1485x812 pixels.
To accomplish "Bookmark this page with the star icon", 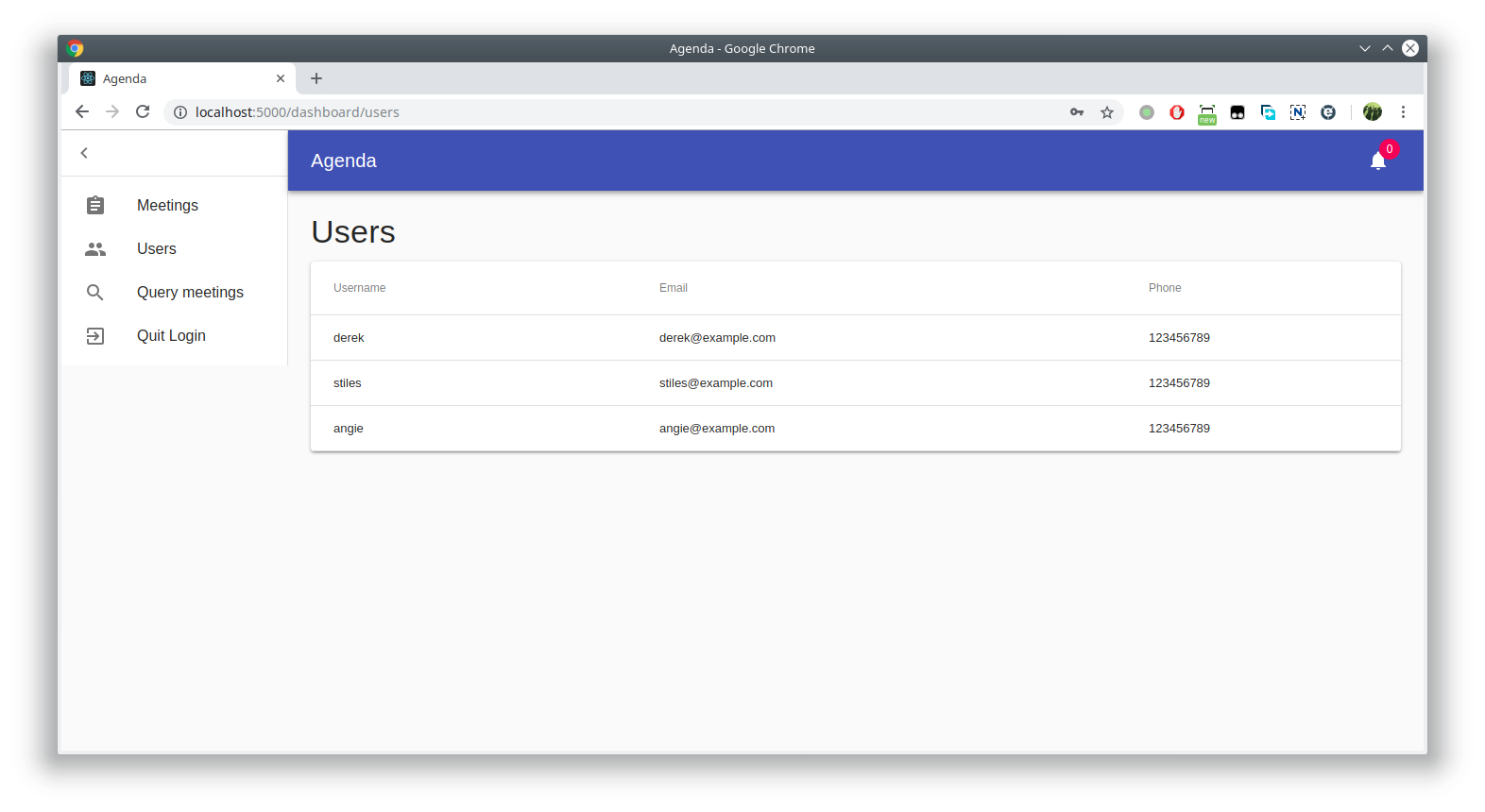I will pos(1107,112).
